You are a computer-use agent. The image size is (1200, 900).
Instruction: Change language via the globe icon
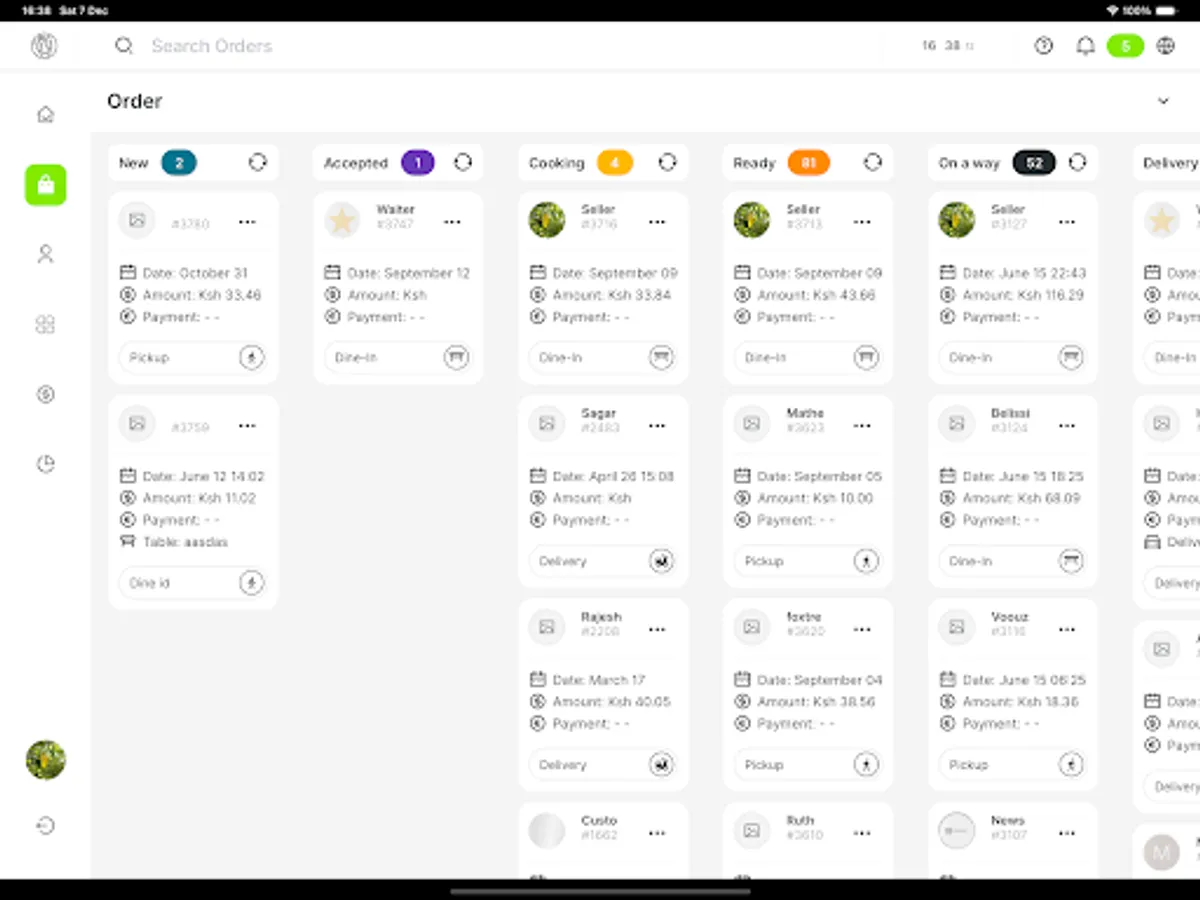tap(1164, 46)
